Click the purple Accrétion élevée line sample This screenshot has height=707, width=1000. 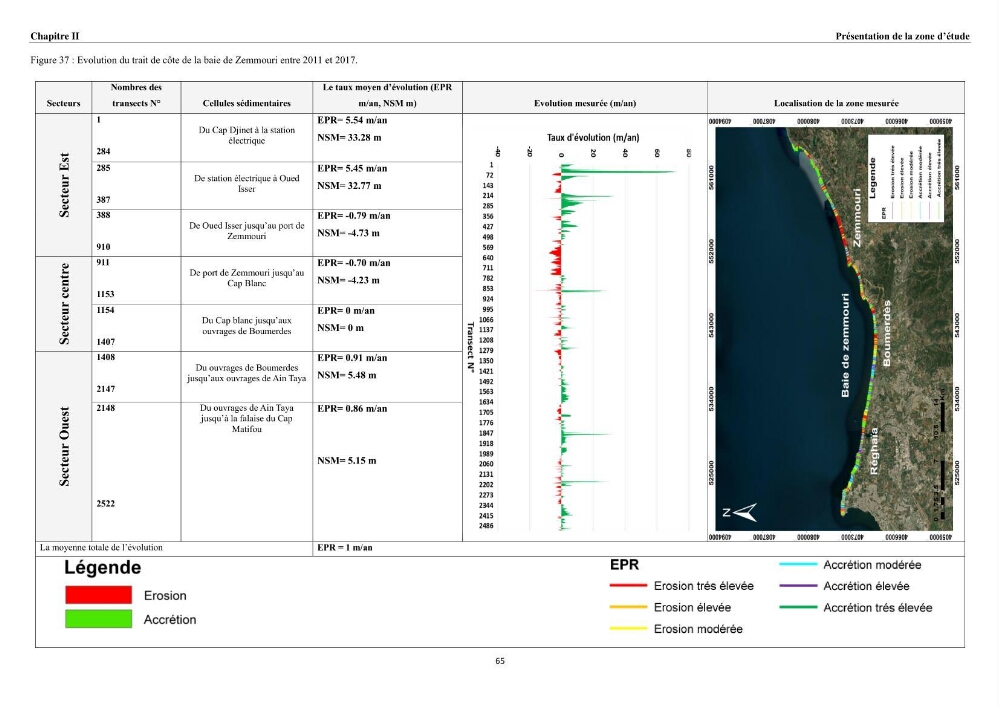(798, 586)
